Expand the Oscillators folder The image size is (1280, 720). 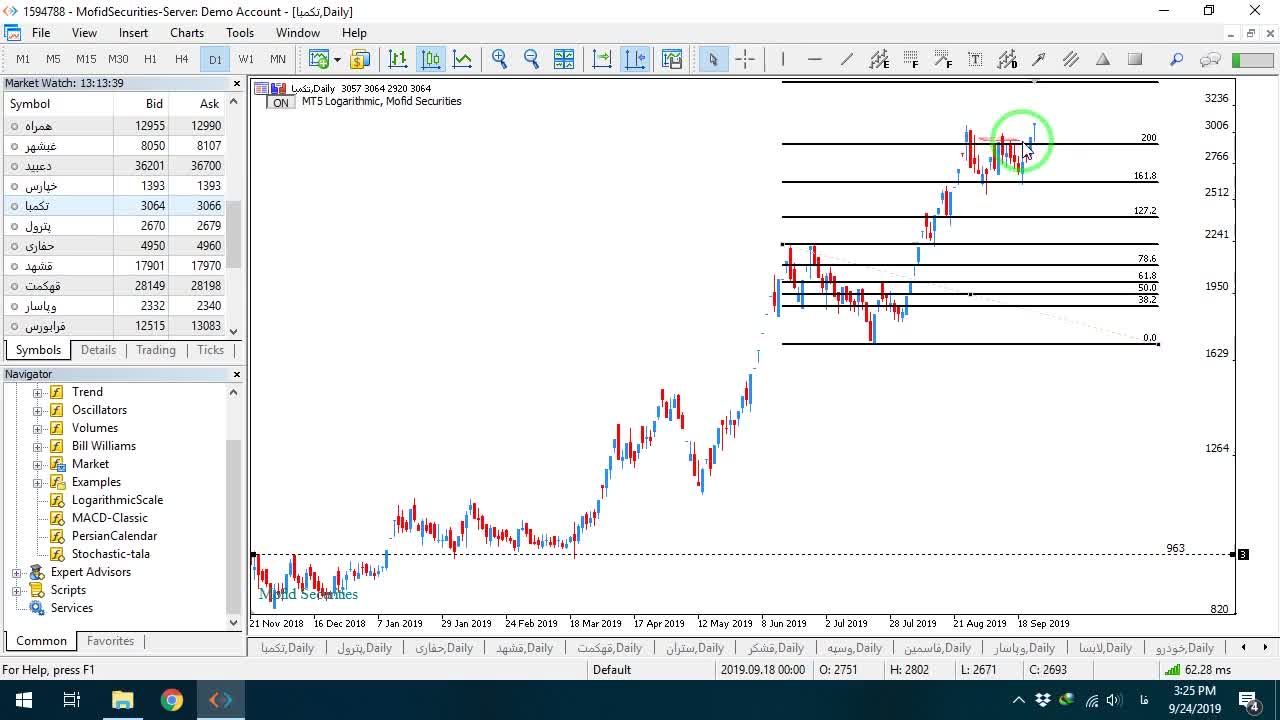tap(38, 410)
